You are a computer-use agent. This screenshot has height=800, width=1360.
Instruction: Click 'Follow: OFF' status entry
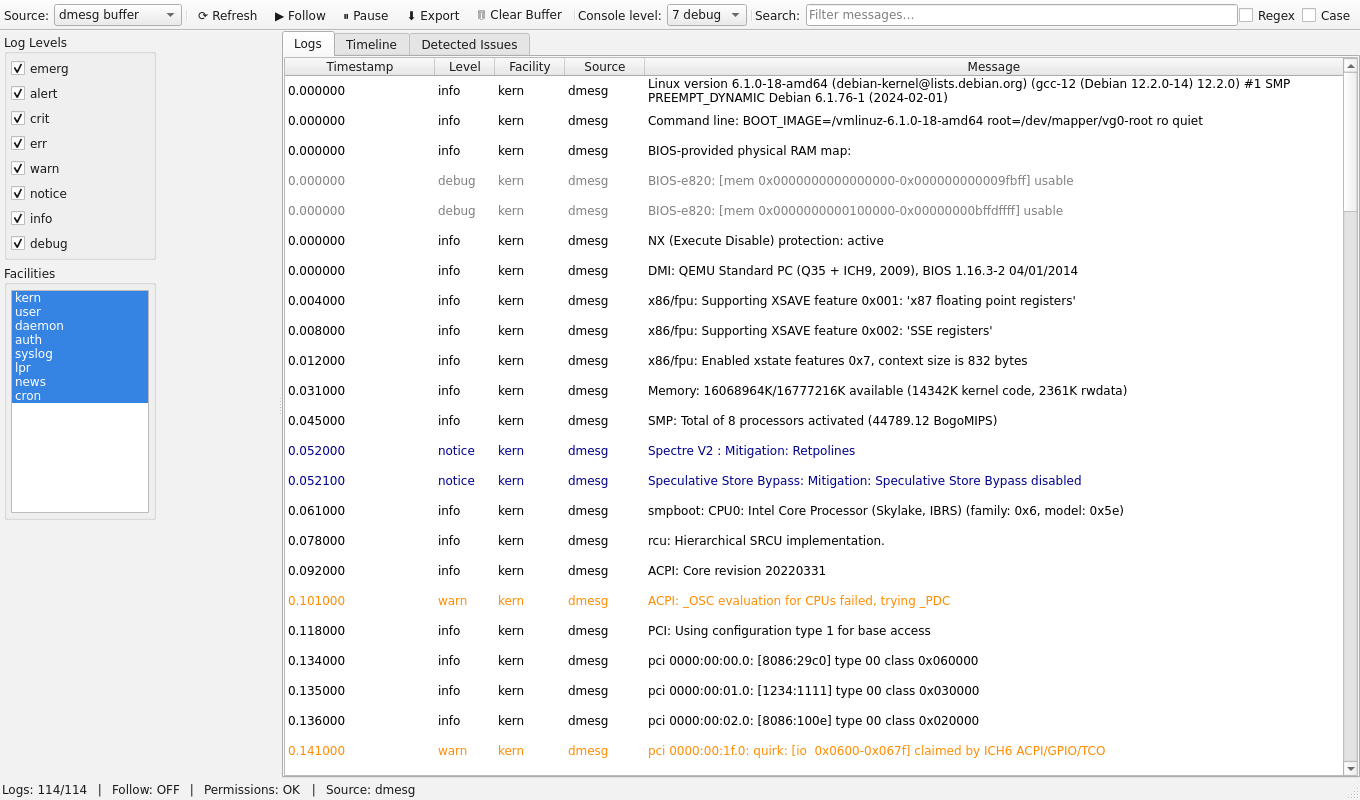pyautogui.click(x=146, y=790)
